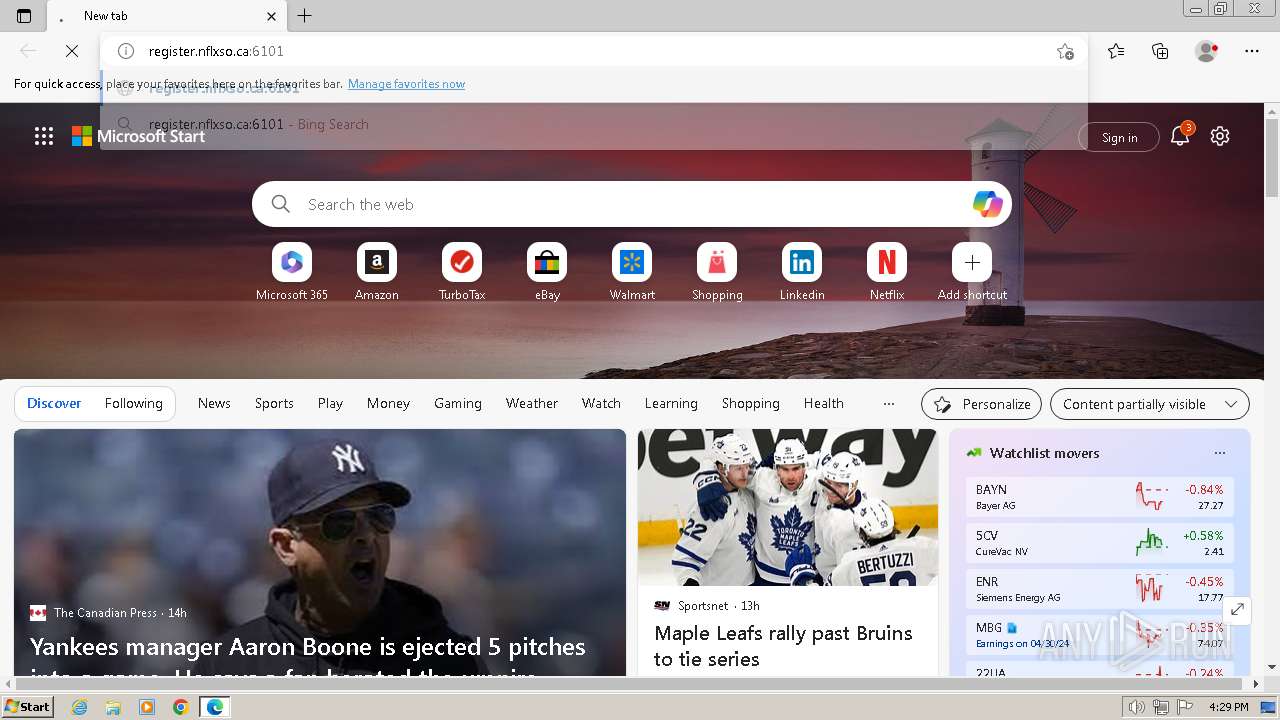Show more feed categories ellipsis
Image resolution: width=1280 pixels, height=720 pixels.
click(889, 404)
